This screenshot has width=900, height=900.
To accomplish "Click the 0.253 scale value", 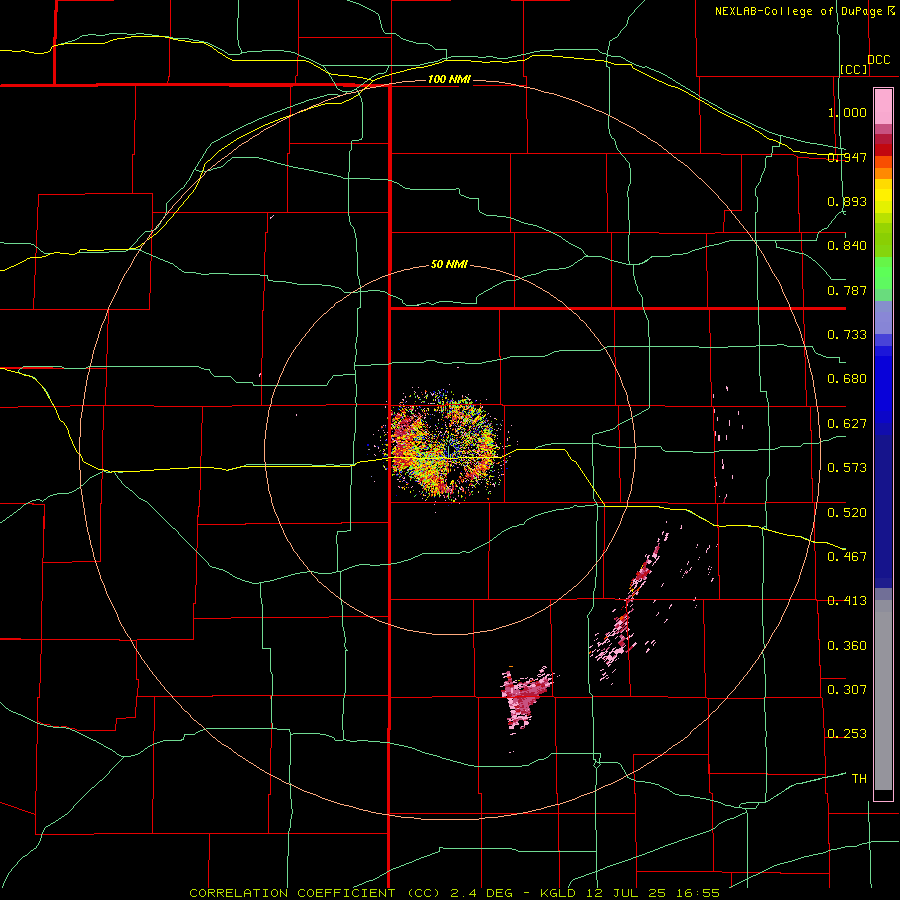I will (847, 734).
